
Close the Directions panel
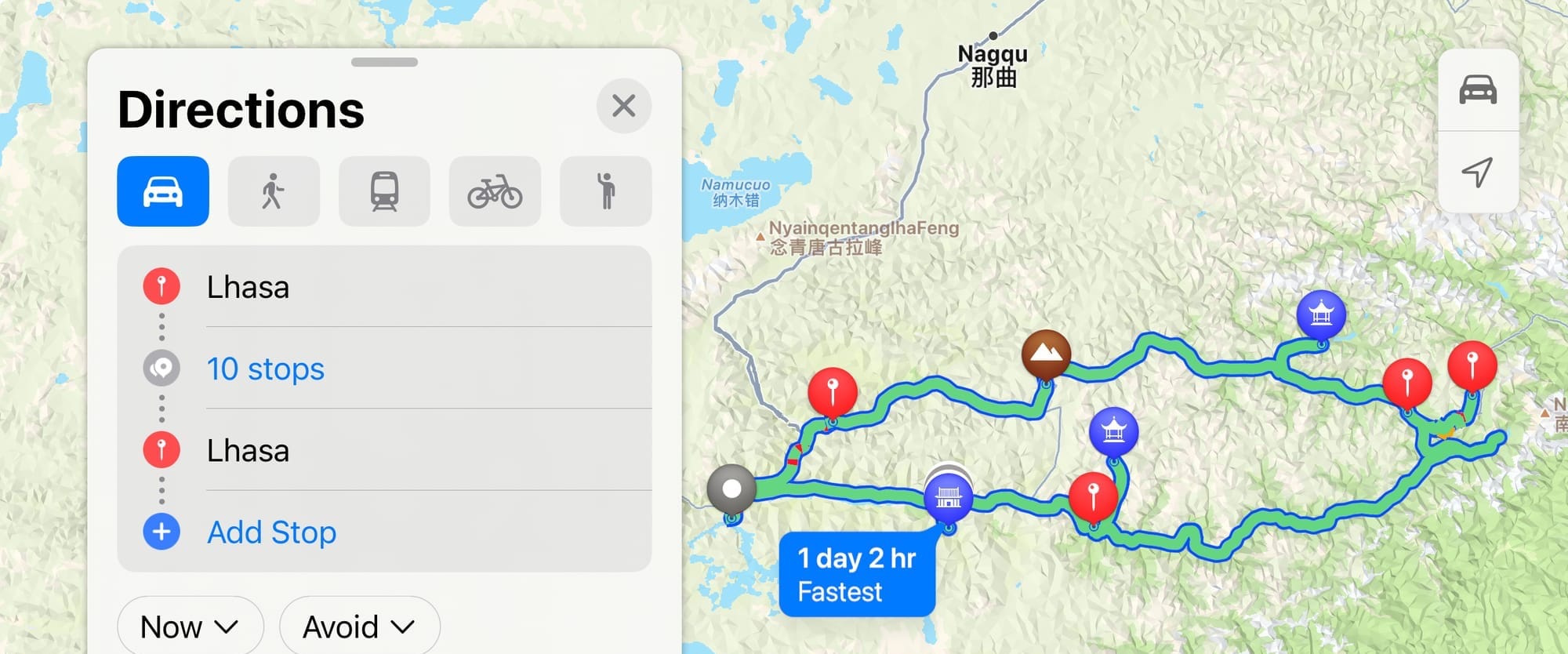pyautogui.click(x=624, y=106)
